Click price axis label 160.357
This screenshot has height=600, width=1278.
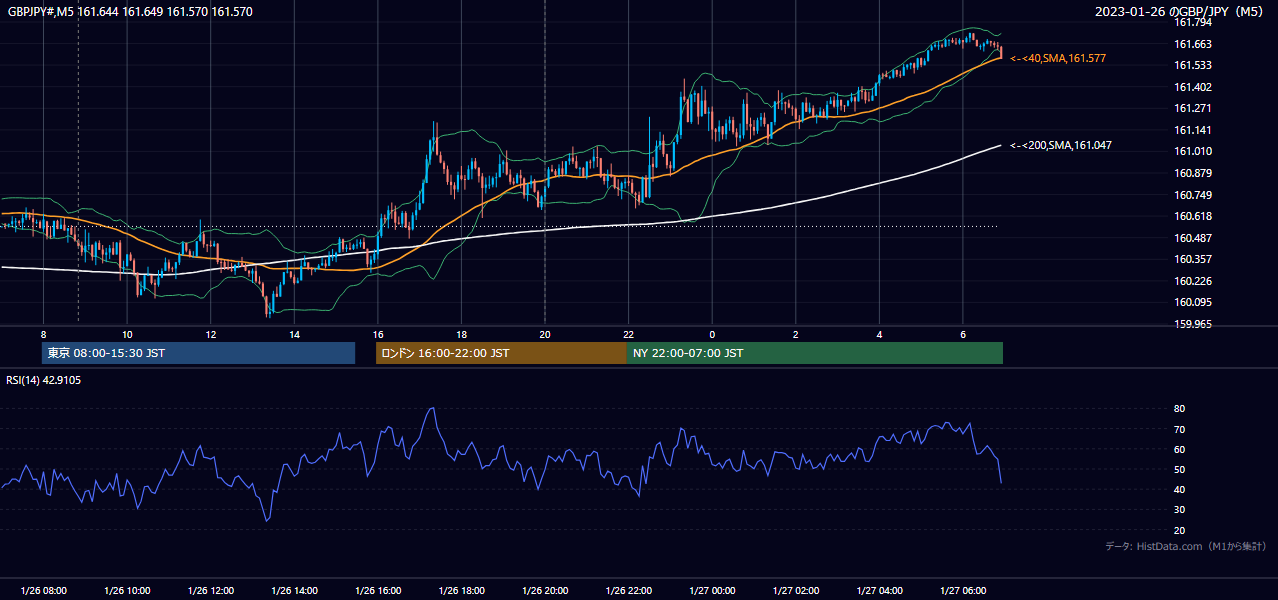click(1192, 259)
